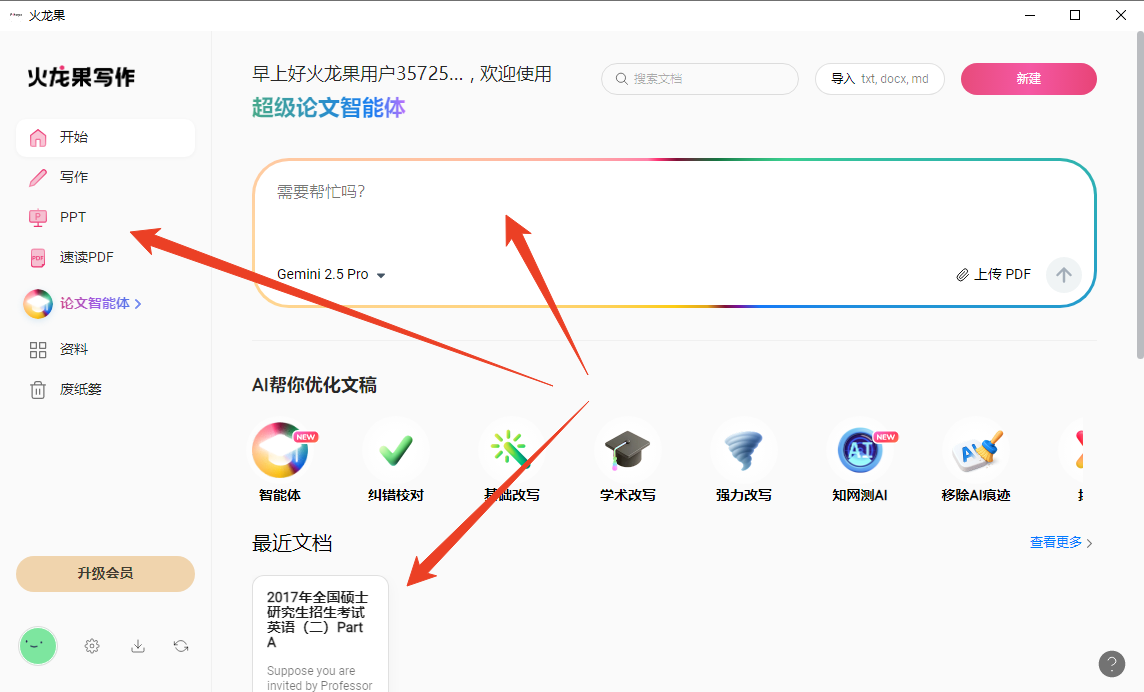Open the 2017年全国硕士研究生招生考试 document card
This screenshot has height=692, width=1144.
coord(320,634)
